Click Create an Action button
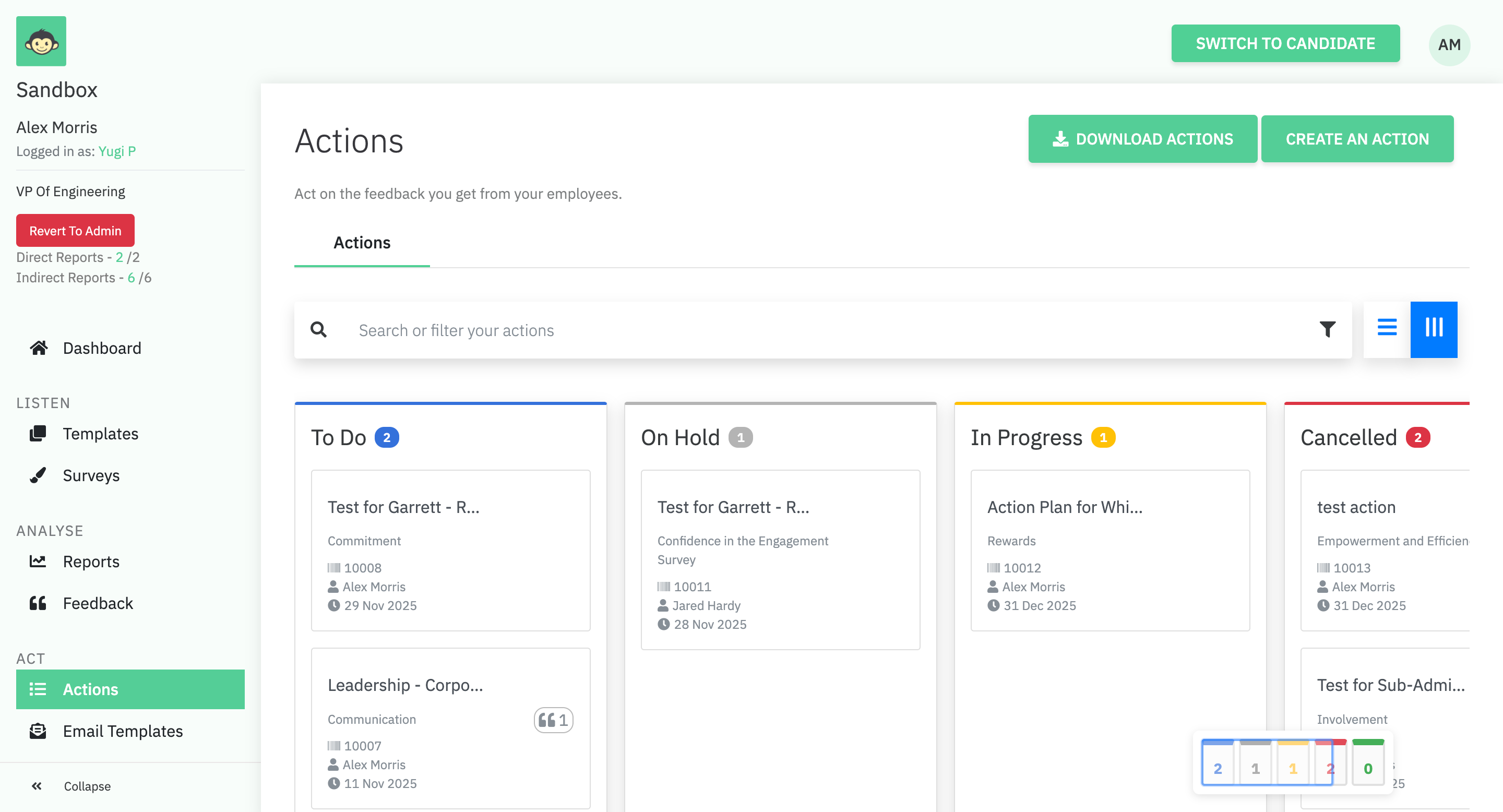 point(1357,139)
